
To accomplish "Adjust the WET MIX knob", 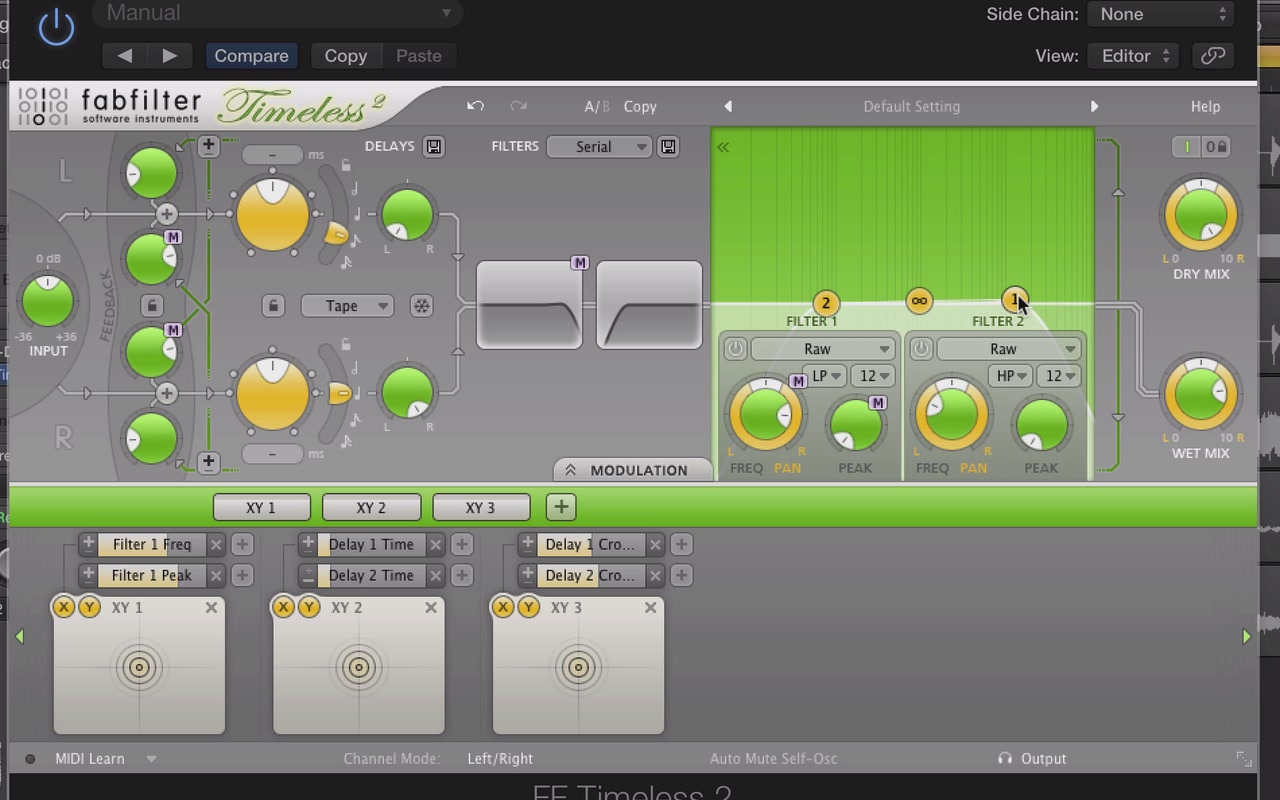I will point(1200,394).
